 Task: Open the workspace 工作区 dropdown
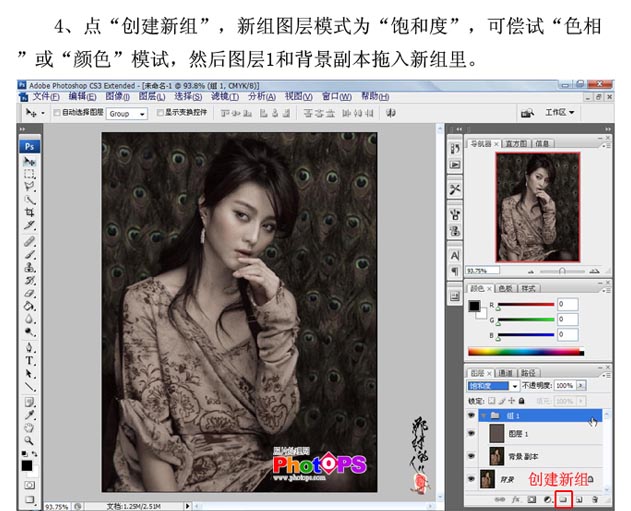pos(560,113)
